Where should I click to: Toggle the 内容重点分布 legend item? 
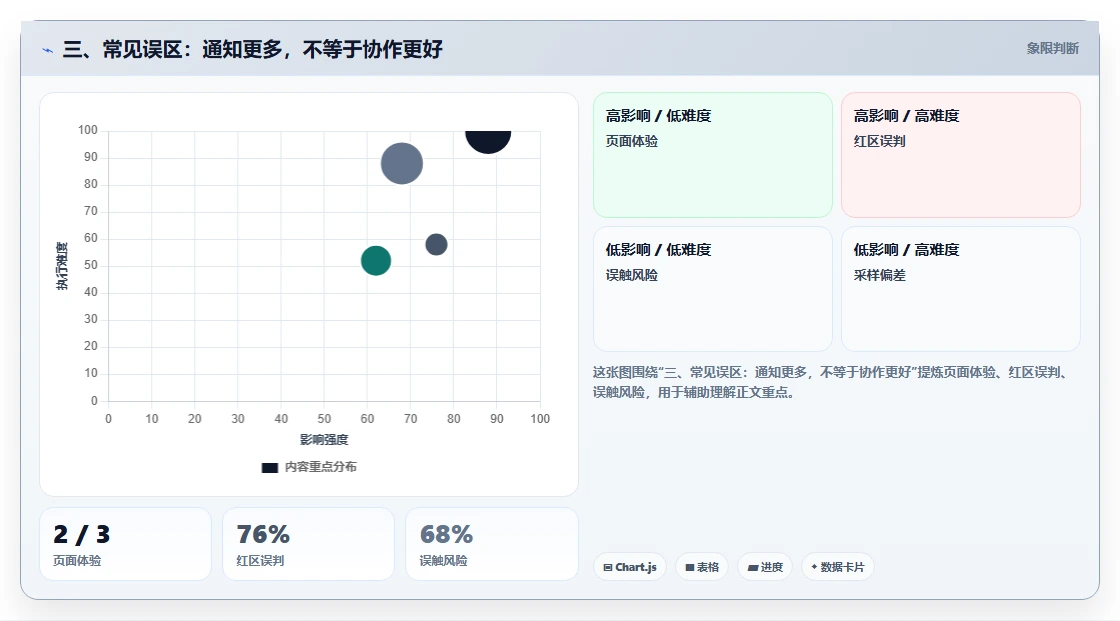(309, 467)
